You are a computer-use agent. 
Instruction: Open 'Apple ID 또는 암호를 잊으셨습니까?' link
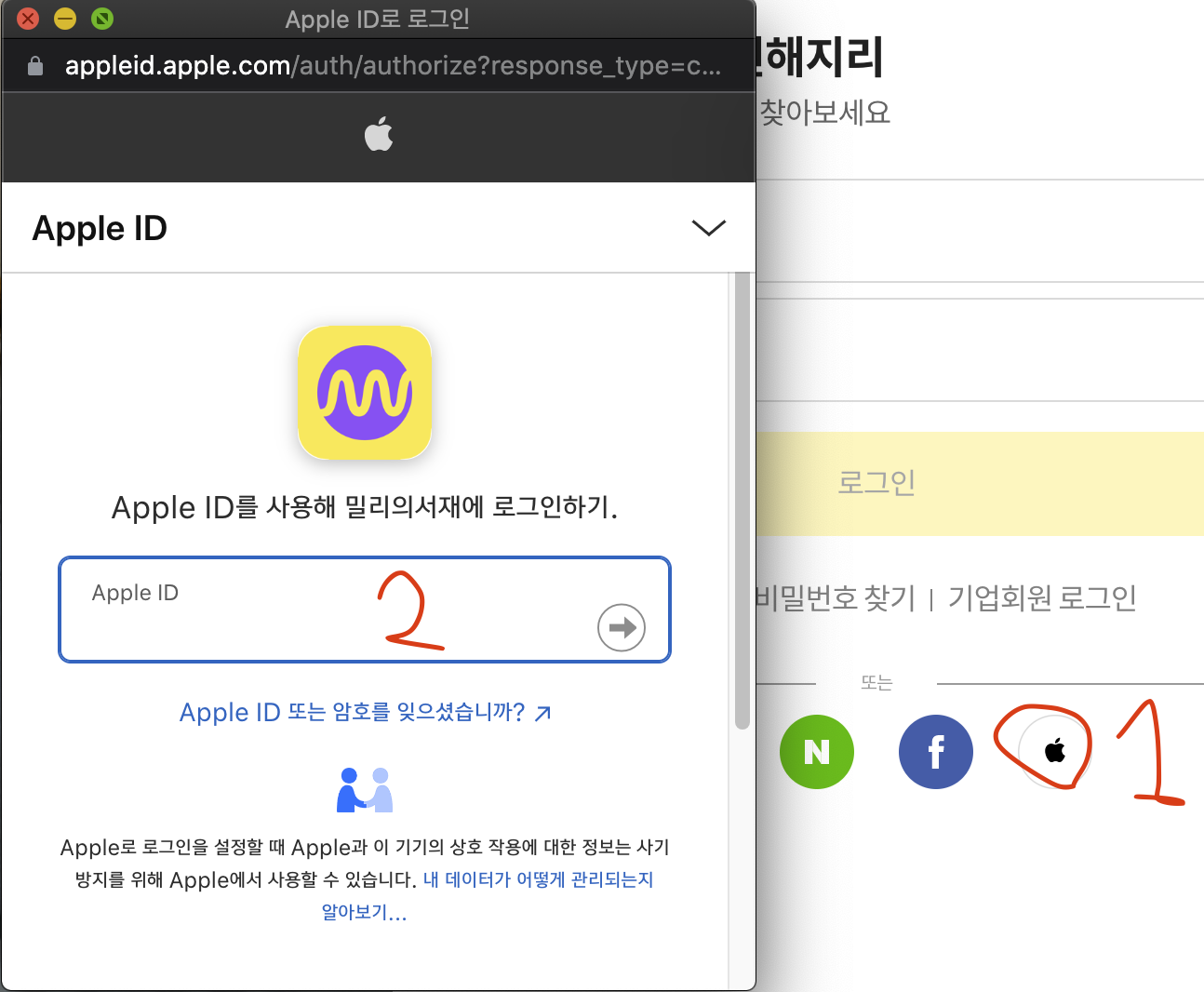pos(365,713)
